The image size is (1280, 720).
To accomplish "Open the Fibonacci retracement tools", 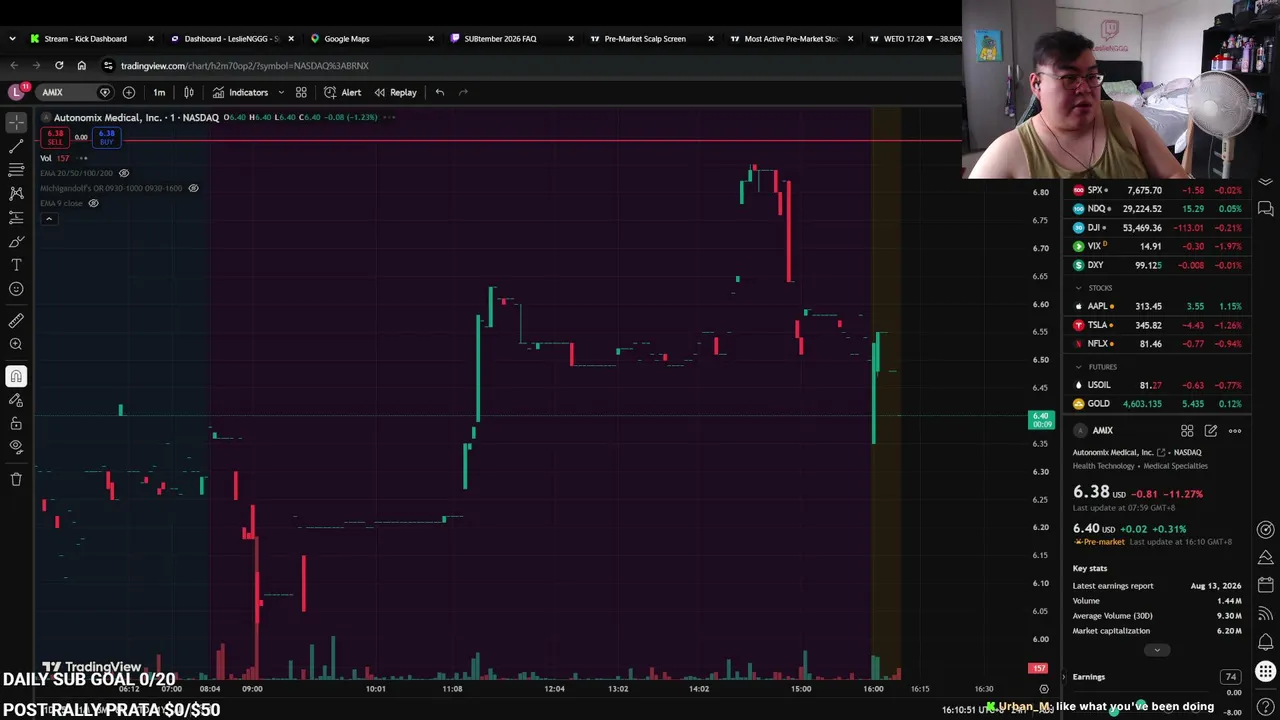I will click(16, 170).
